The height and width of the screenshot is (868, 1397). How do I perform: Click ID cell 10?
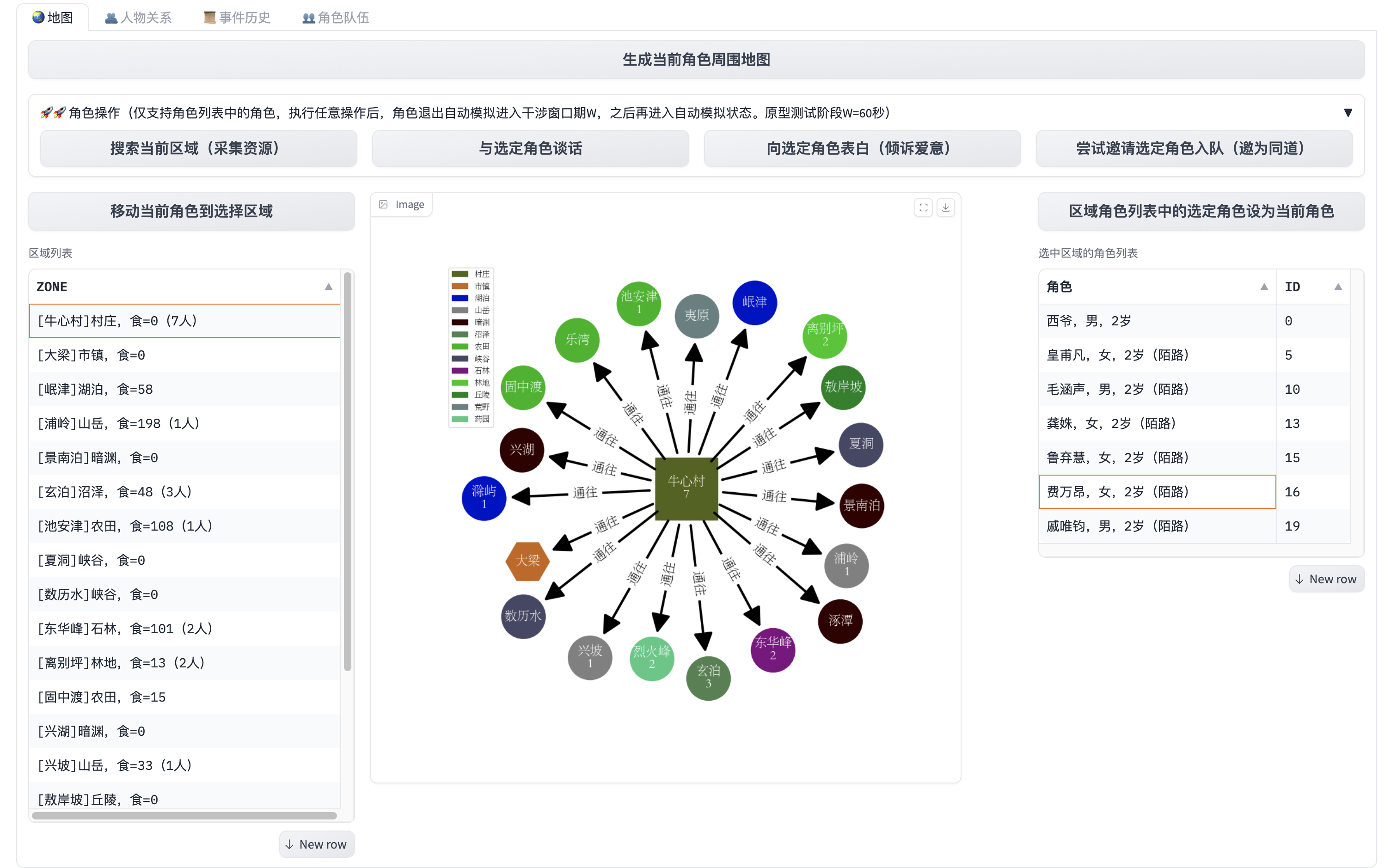click(x=1314, y=389)
